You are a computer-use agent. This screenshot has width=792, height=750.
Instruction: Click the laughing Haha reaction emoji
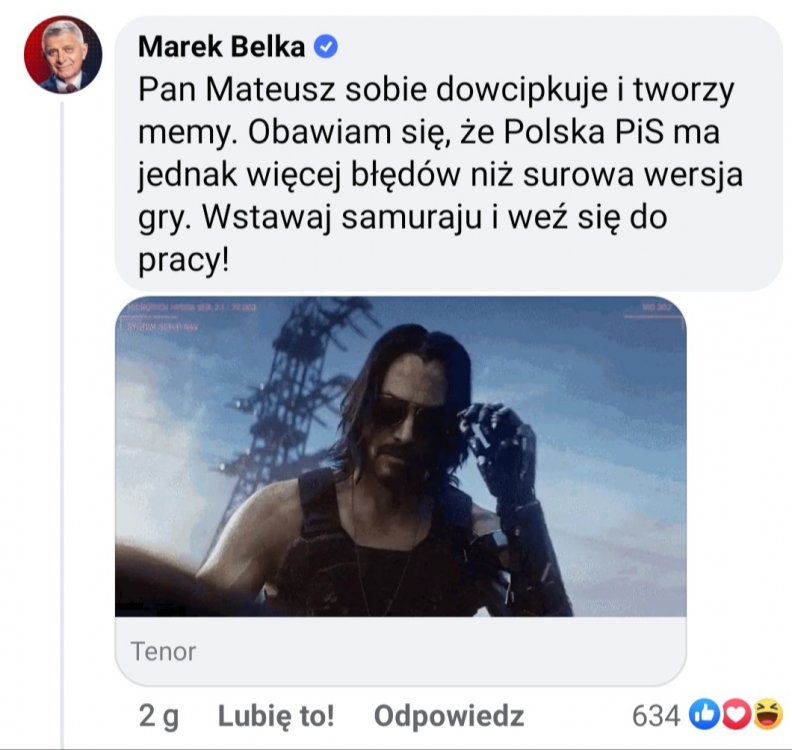(768, 715)
